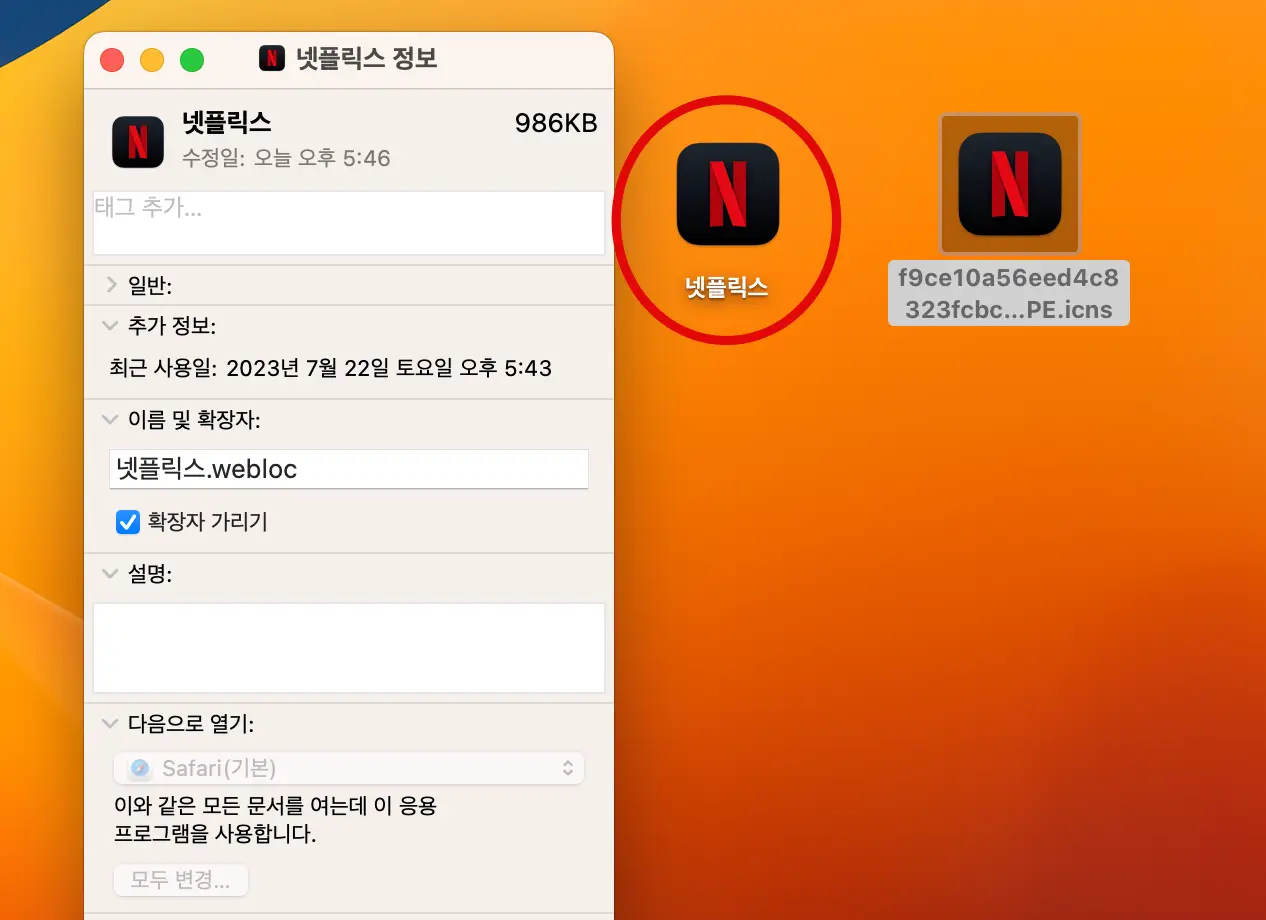Collapse the 이름 및 확장자 section

click(110, 420)
